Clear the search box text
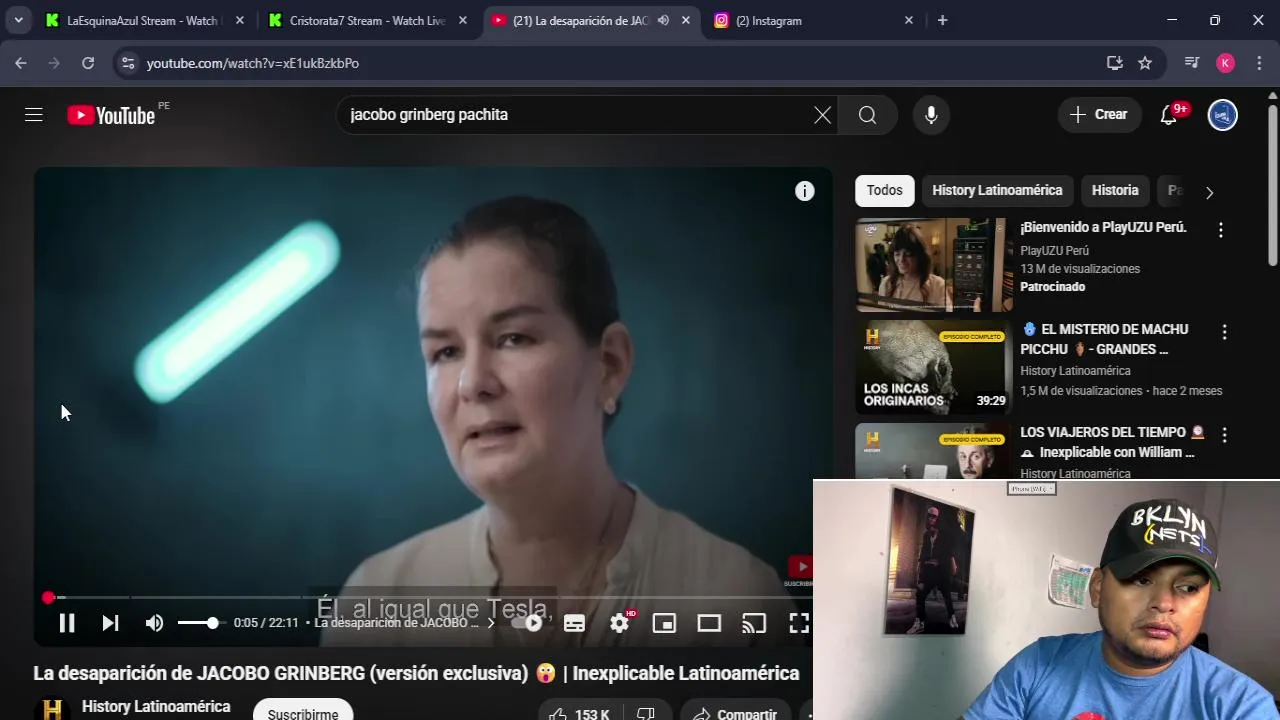1280x720 pixels. 822,115
